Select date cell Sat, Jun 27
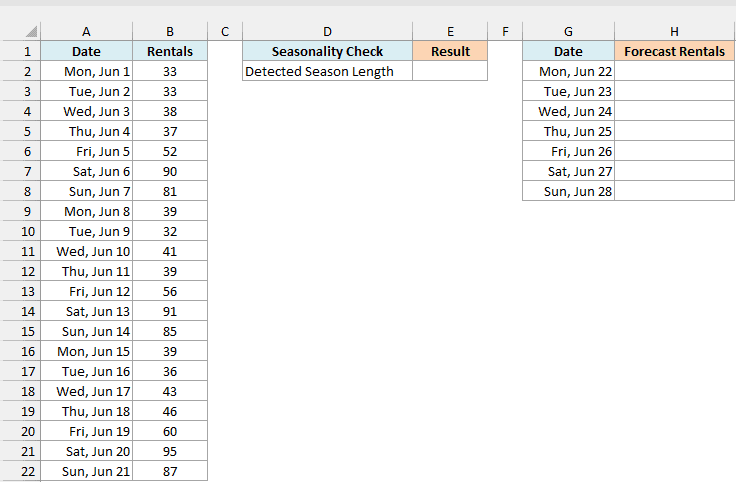Screen dimensions: 736x482 (568, 171)
